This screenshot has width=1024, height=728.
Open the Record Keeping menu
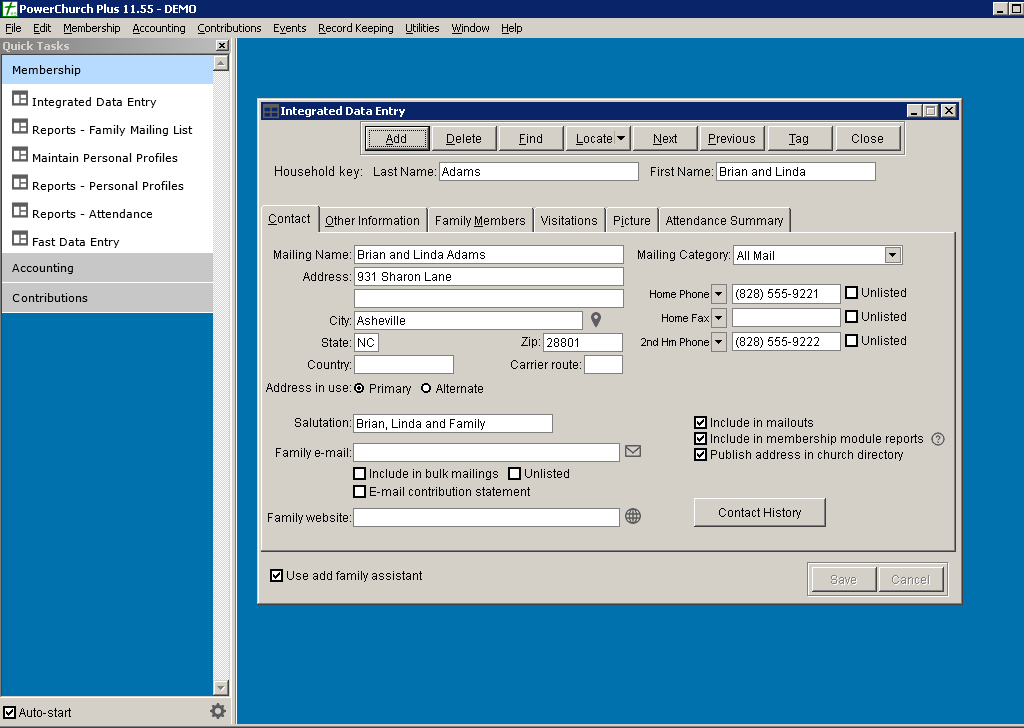coord(356,28)
